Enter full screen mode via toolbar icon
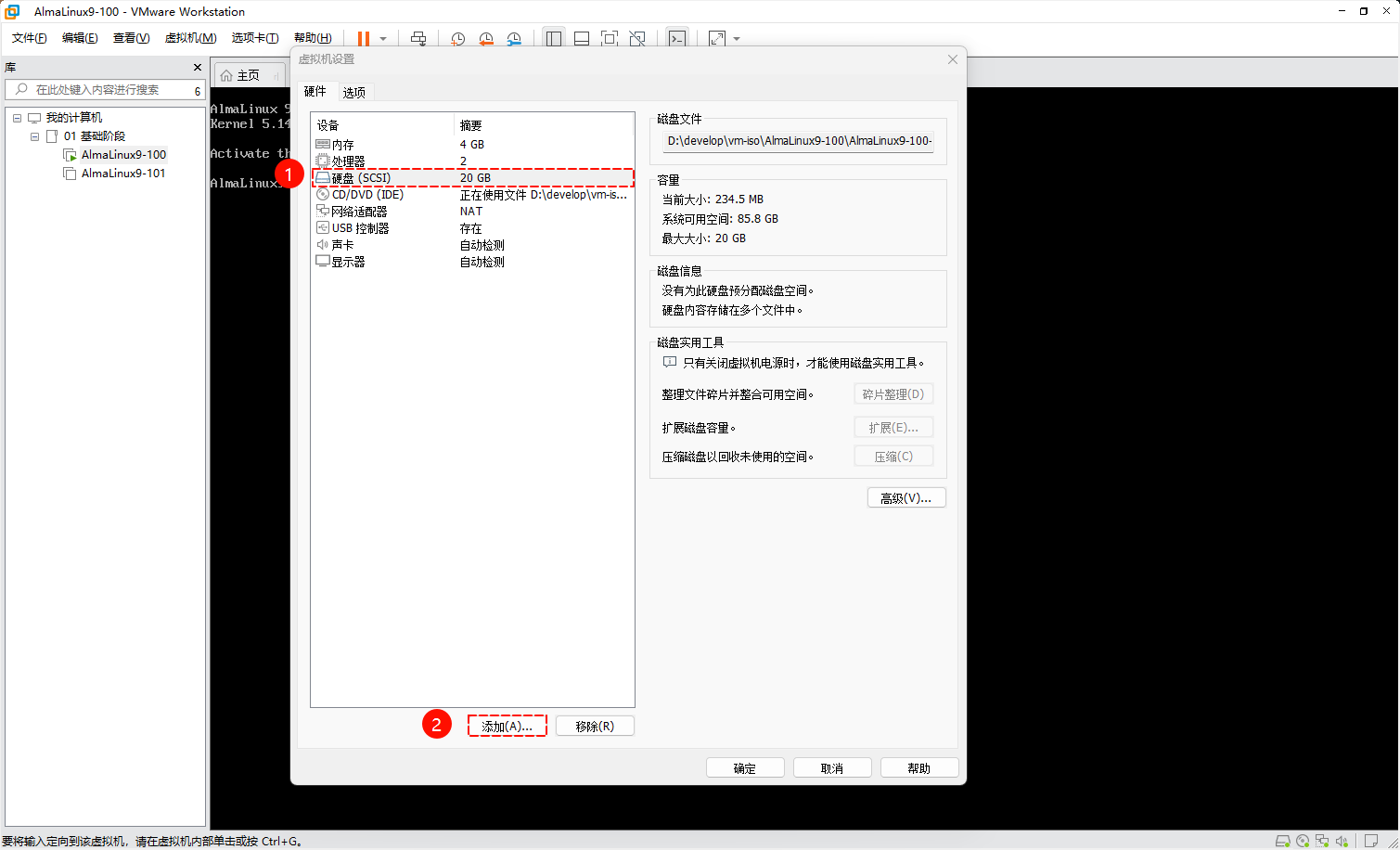Viewport: 1400px width, 850px height. pyautogui.click(x=610, y=38)
